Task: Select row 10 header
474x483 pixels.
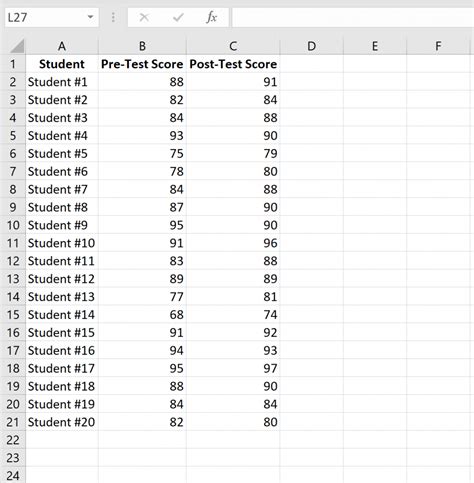Action: [13, 225]
